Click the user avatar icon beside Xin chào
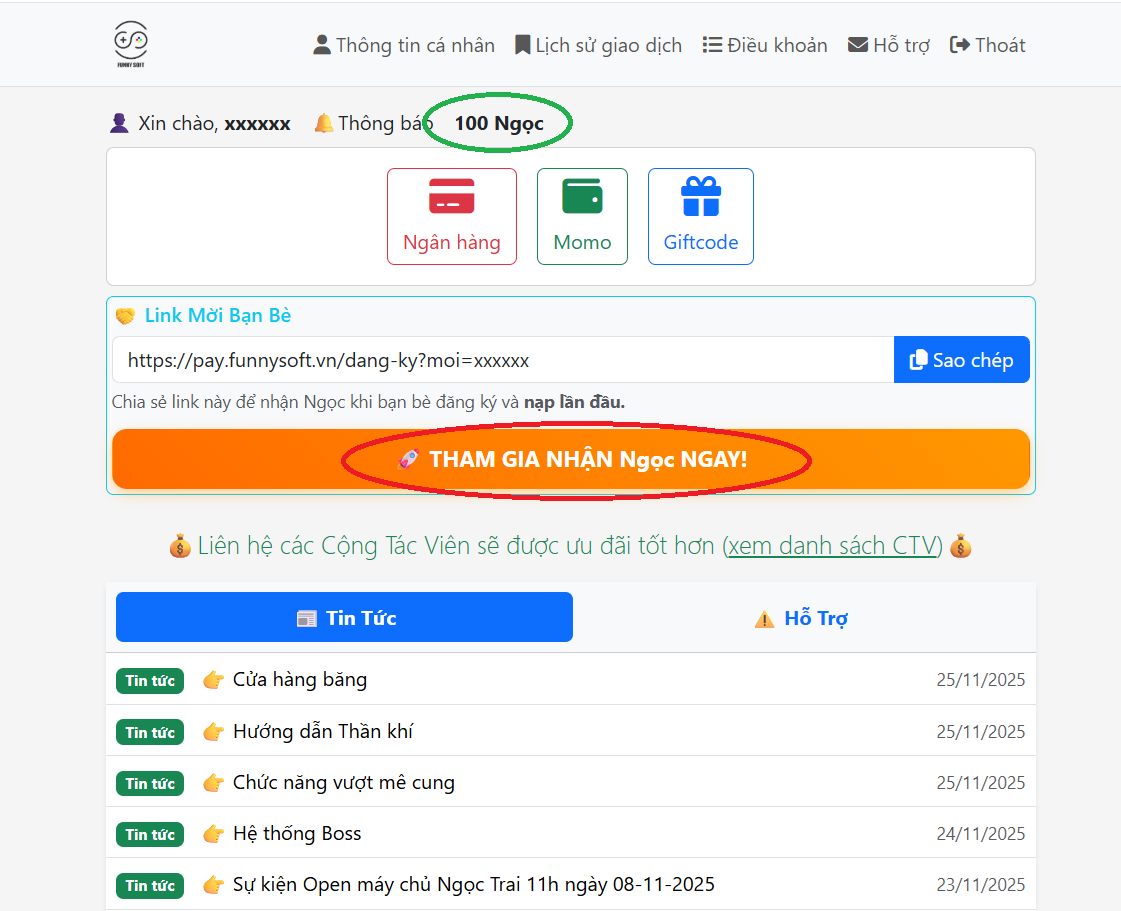This screenshot has height=911, width=1121. pos(119,124)
